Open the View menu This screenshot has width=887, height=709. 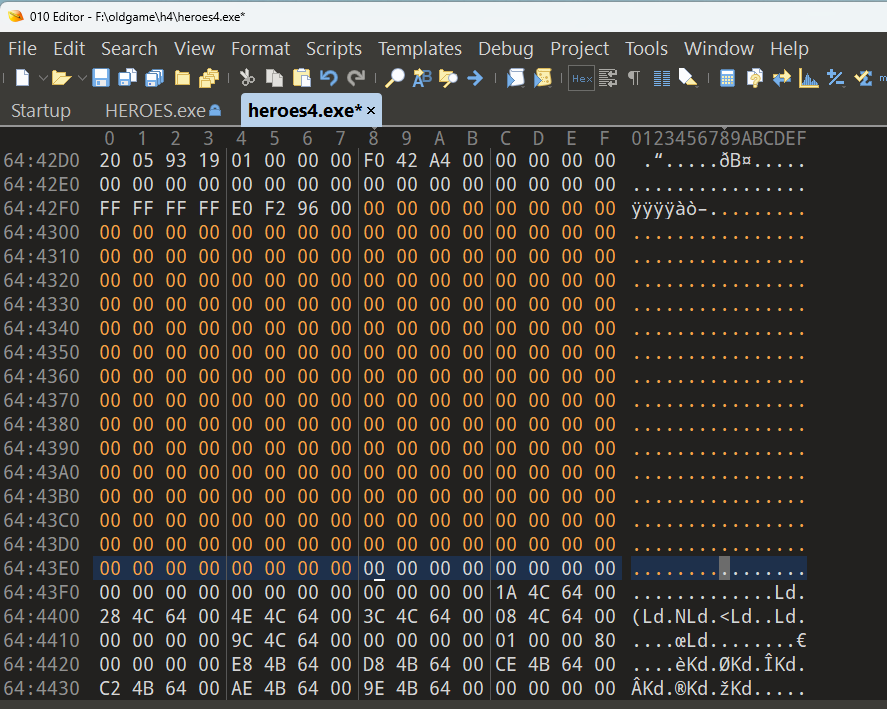(x=195, y=49)
